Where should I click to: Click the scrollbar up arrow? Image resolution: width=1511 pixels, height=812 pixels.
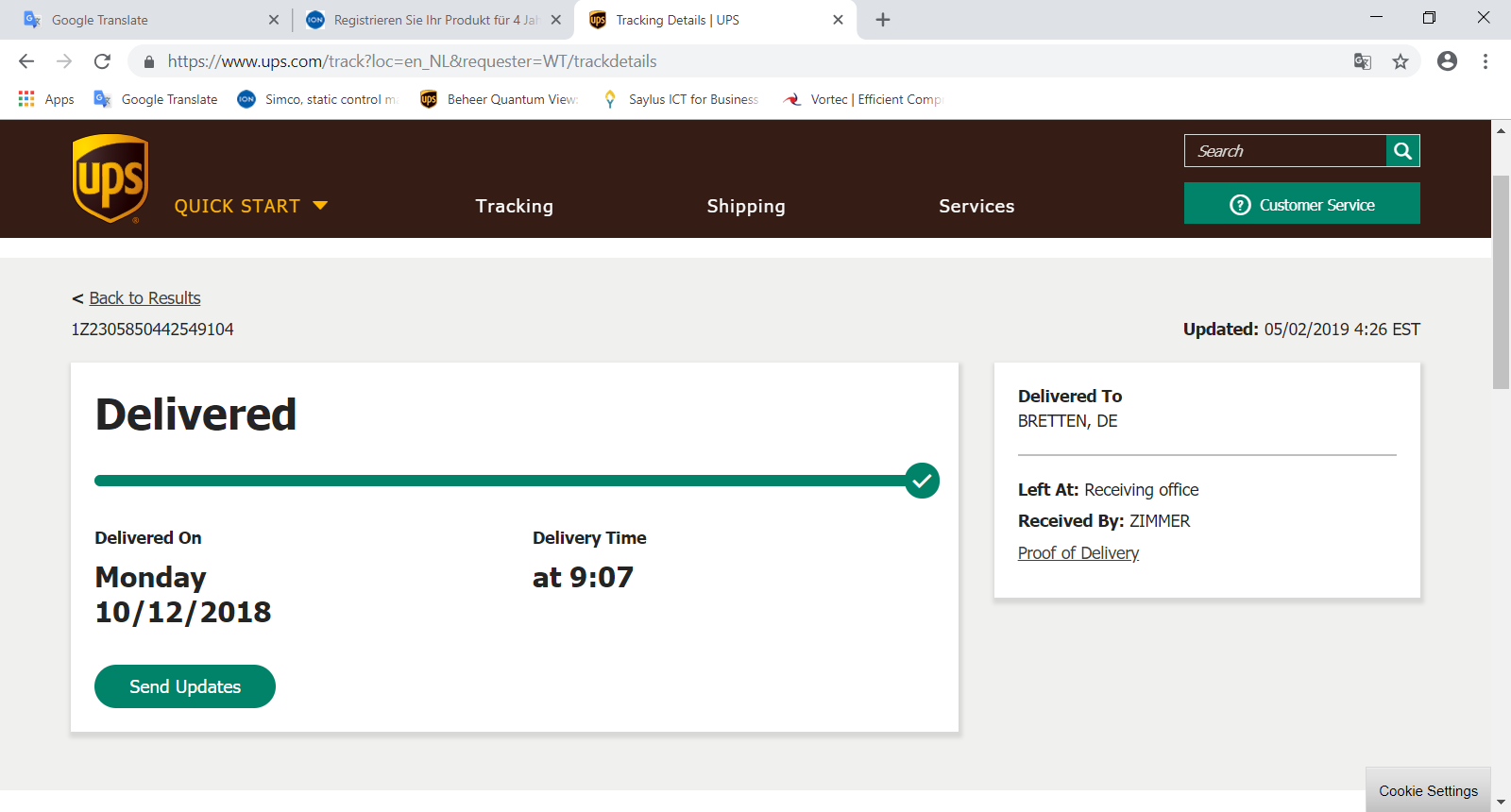pyautogui.click(x=1501, y=130)
